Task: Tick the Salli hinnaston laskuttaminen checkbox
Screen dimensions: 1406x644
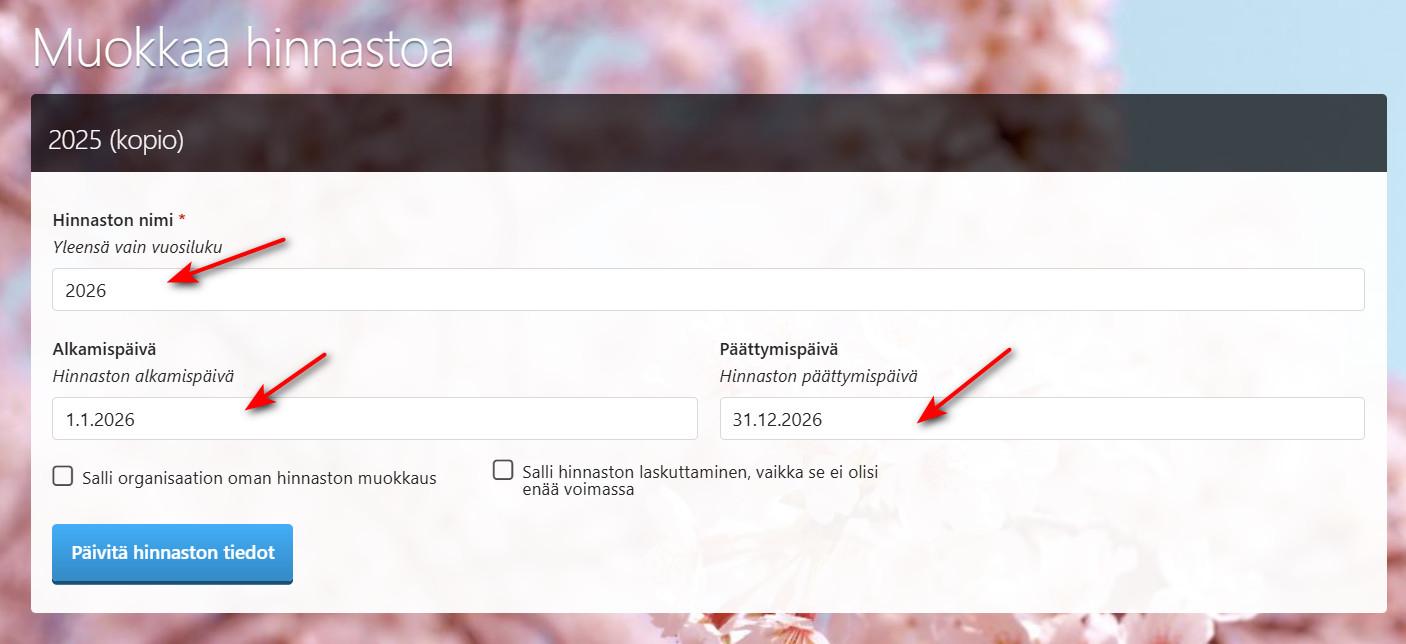Action: tap(503, 470)
